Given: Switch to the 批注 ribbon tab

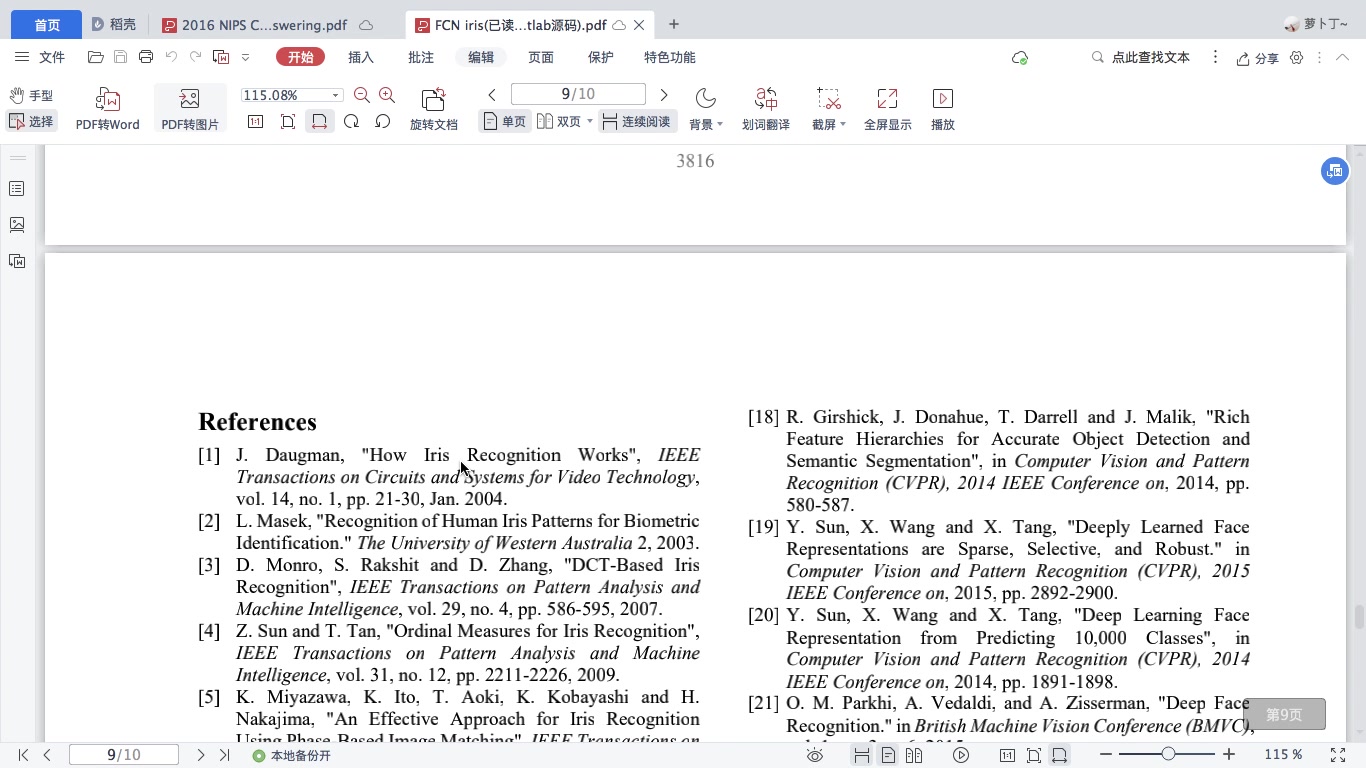Looking at the screenshot, I should coord(421,57).
